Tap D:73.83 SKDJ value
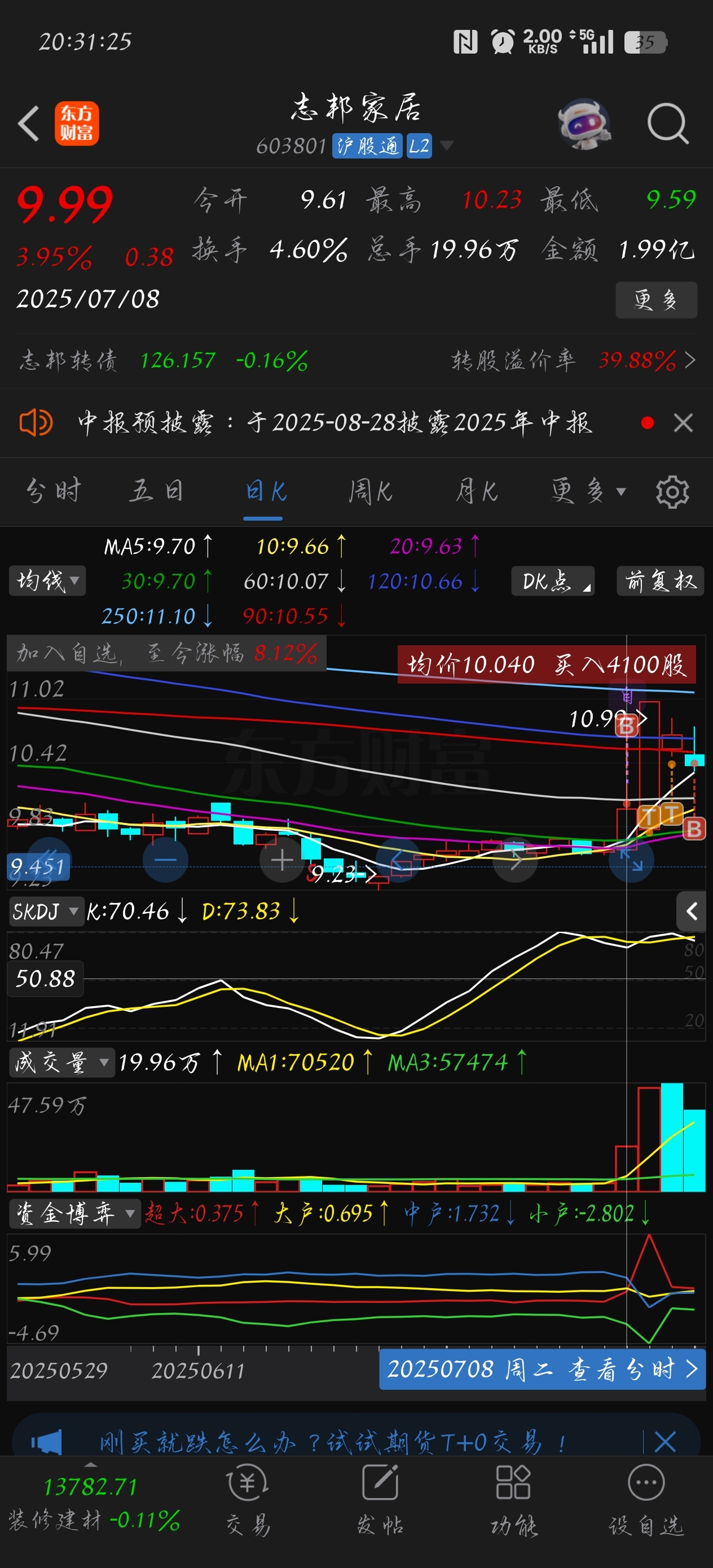 250,911
